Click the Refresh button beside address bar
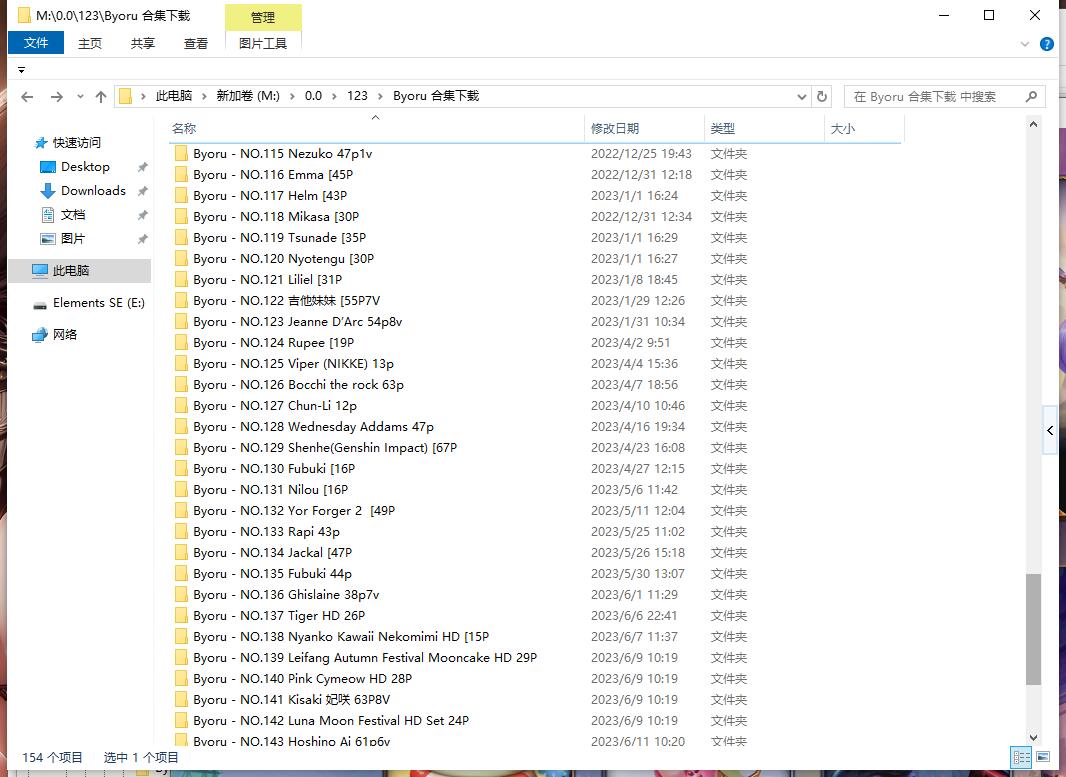 pyautogui.click(x=822, y=97)
